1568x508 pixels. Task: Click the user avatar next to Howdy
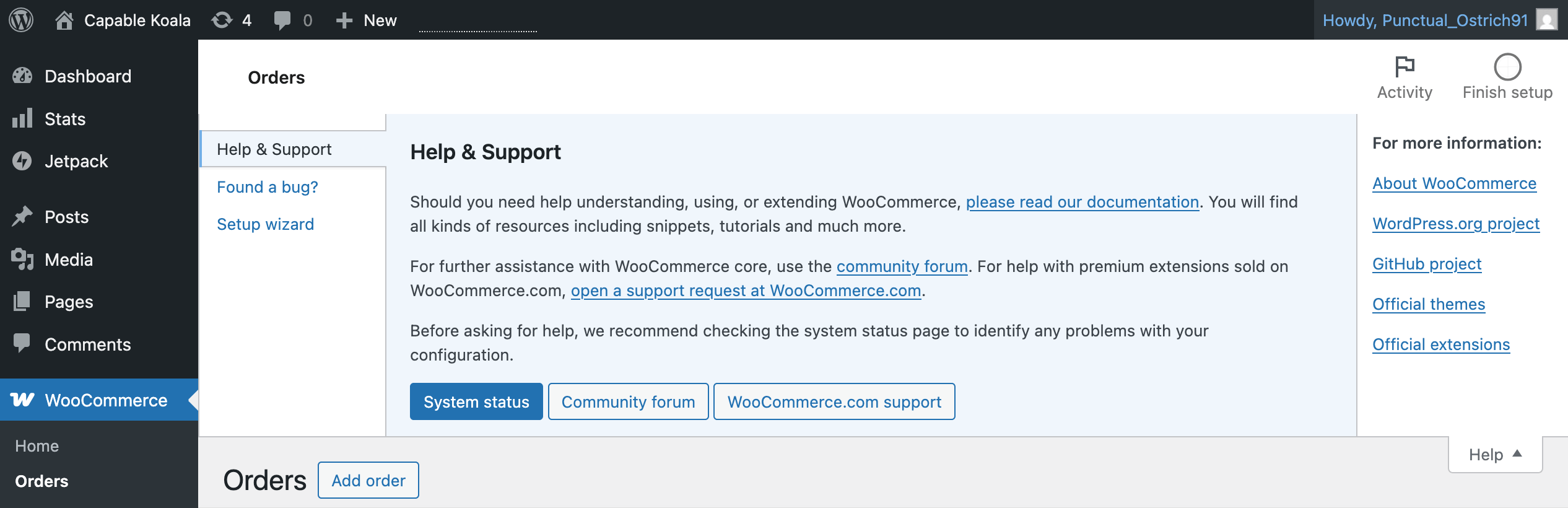click(x=1546, y=20)
